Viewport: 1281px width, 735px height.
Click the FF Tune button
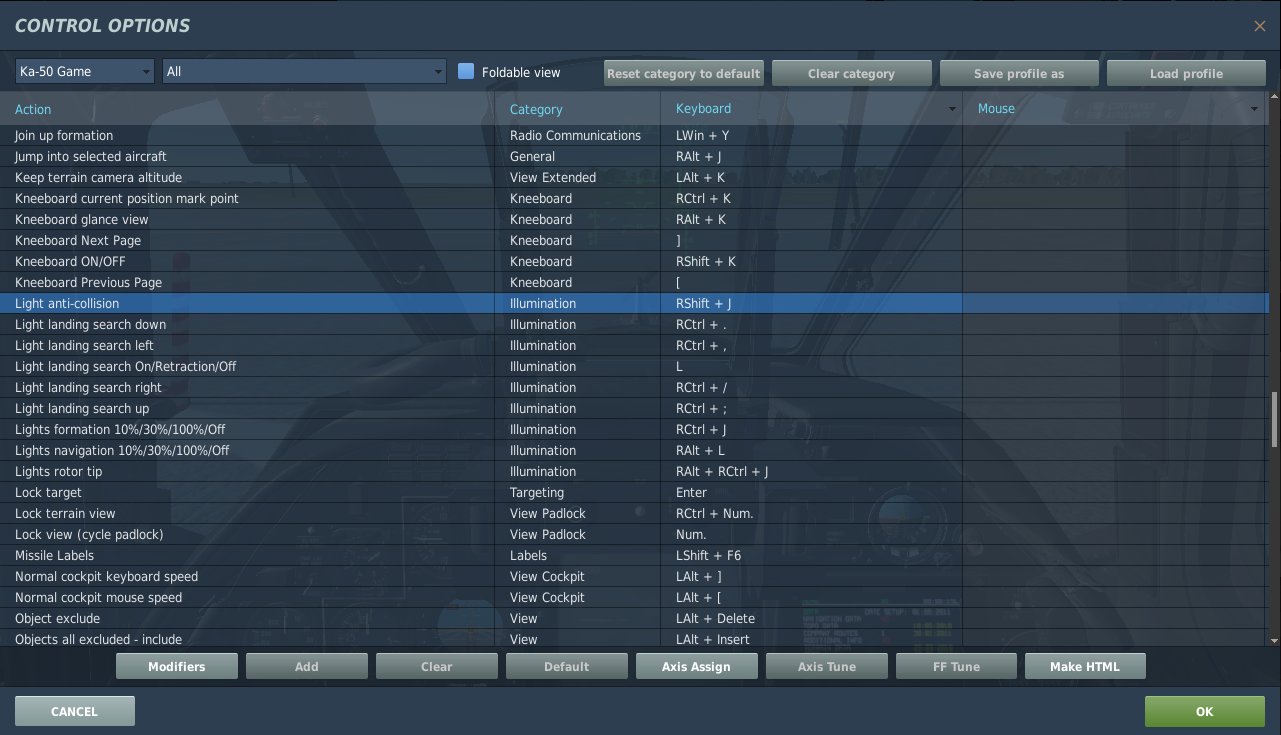click(957, 666)
